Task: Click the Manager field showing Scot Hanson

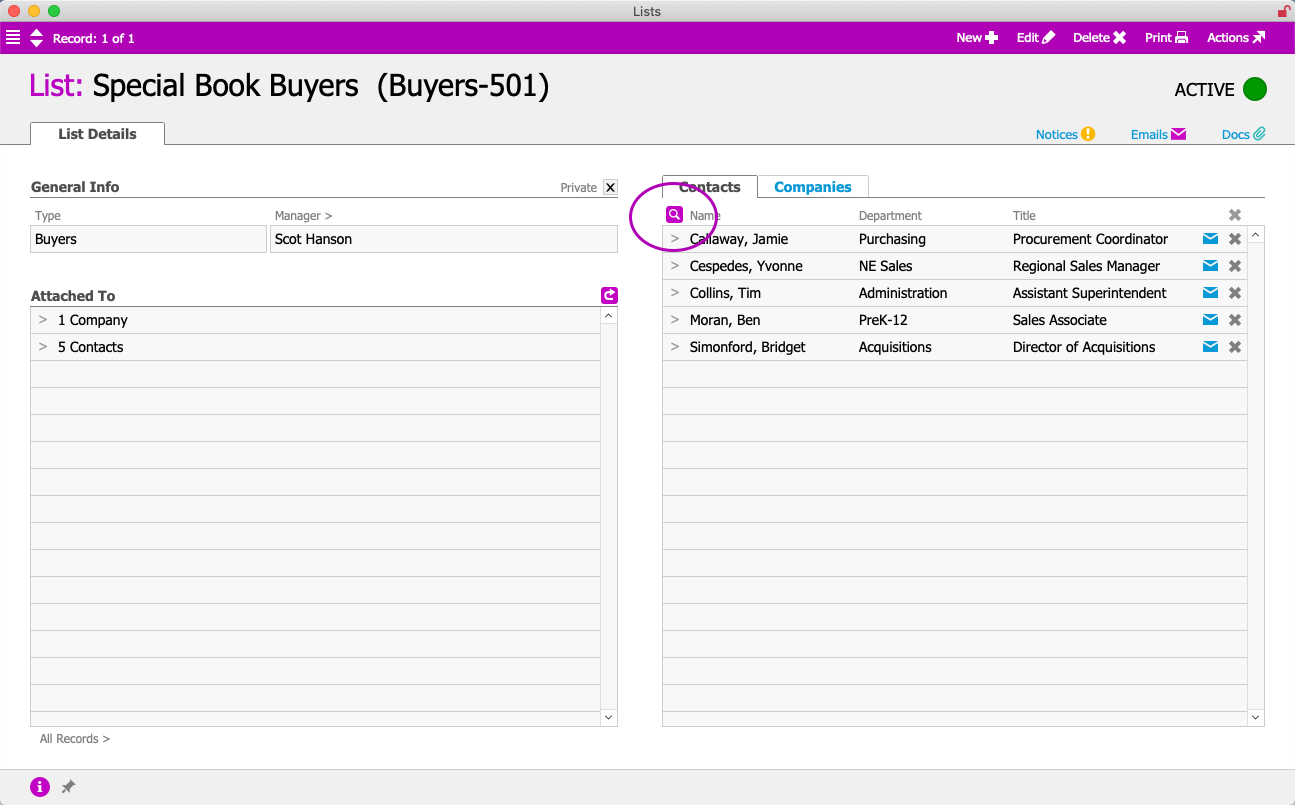Action: pyautogui.click(x=444, y=239)
